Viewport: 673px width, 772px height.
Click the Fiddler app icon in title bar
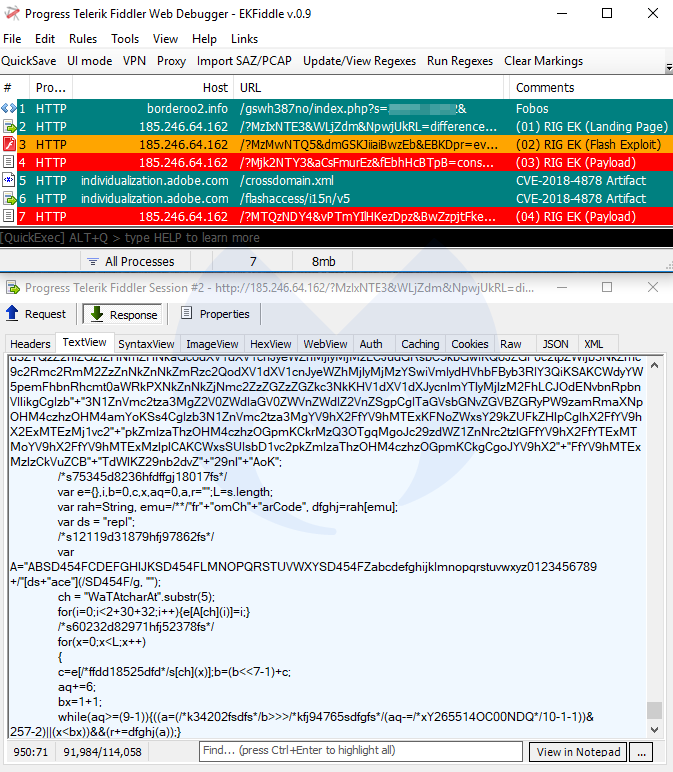pos(12,13)
